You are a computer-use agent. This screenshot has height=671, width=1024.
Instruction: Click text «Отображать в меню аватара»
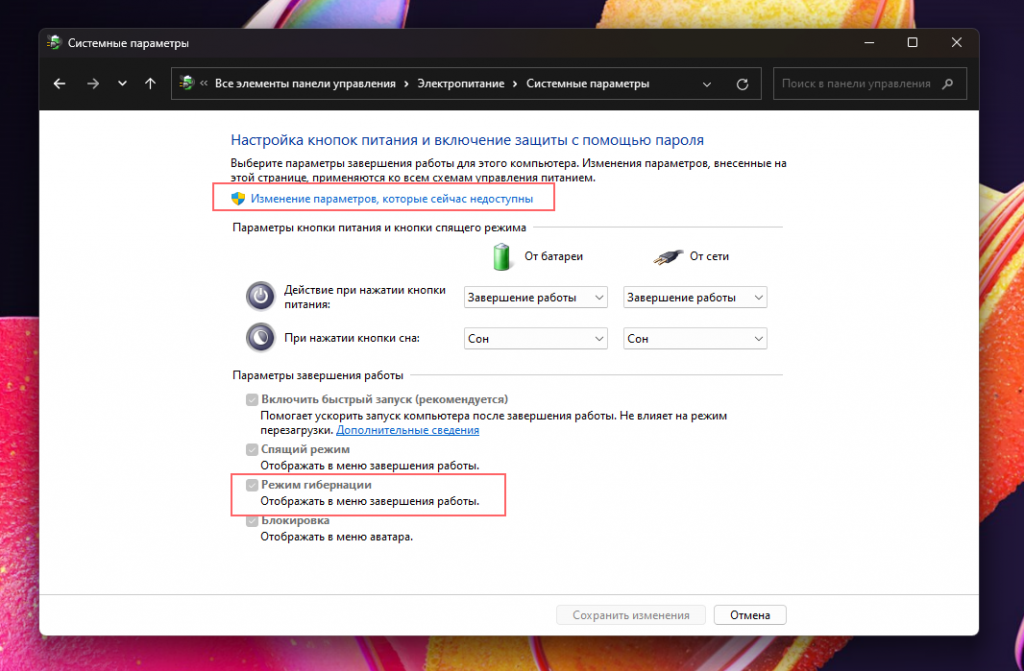coord(336,536)
